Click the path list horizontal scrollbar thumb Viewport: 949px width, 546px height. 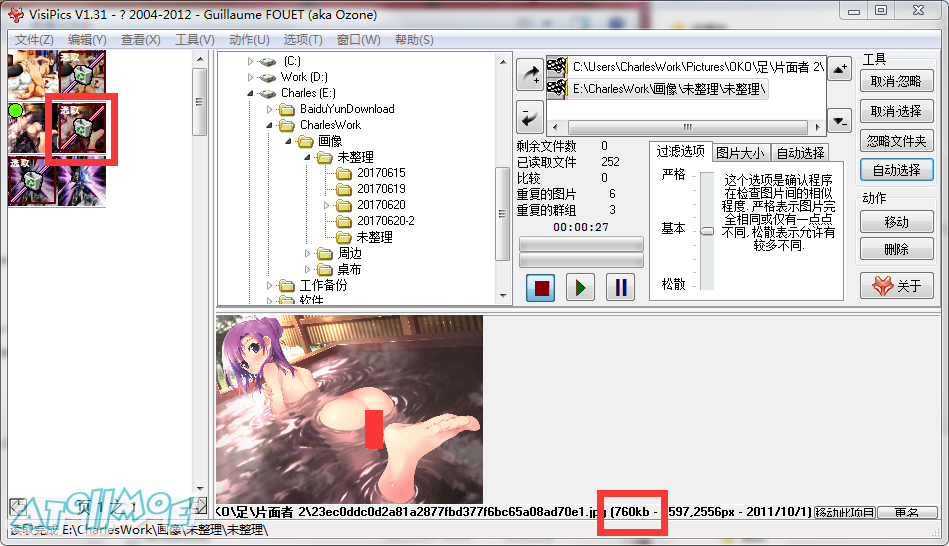click(687, 127)
